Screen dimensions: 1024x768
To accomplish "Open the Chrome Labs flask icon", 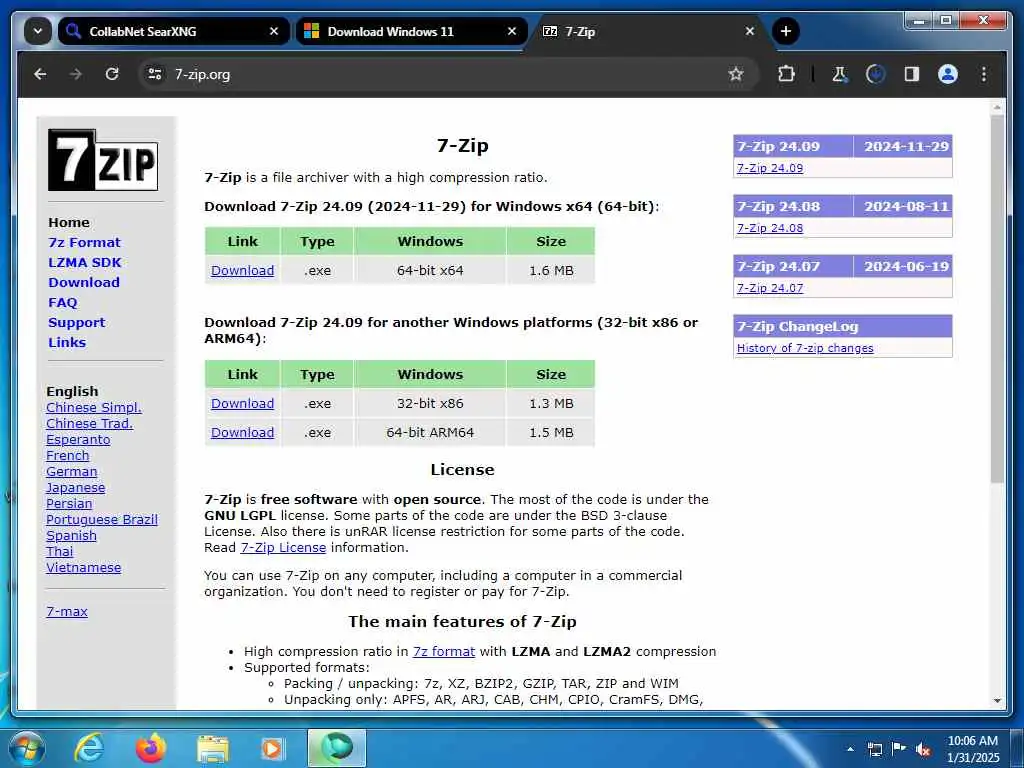I will point(839,74).
